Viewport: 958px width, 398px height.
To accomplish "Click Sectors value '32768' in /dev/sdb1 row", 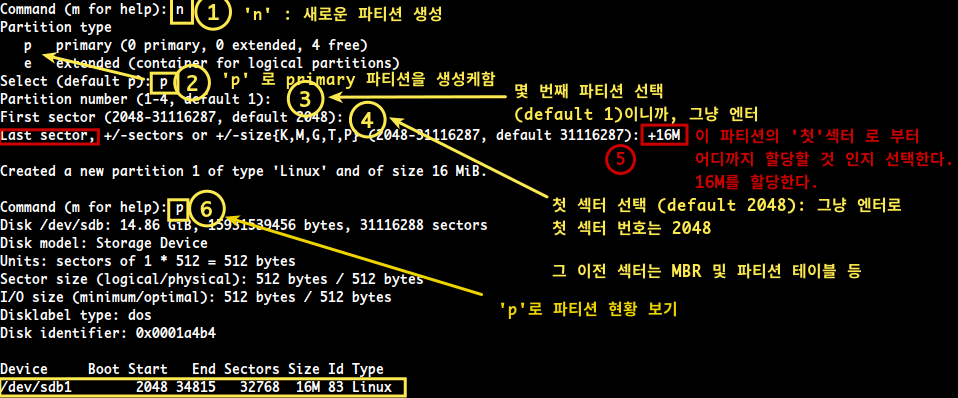I will tap(260, 387).
